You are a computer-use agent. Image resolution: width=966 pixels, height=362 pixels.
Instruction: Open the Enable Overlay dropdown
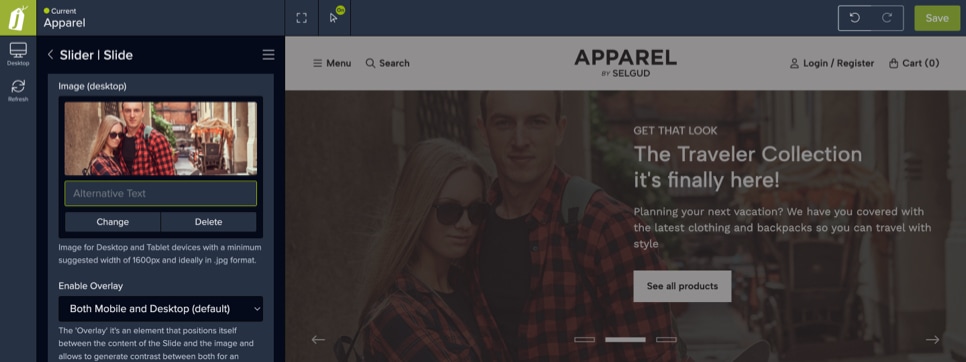(161, 308)
